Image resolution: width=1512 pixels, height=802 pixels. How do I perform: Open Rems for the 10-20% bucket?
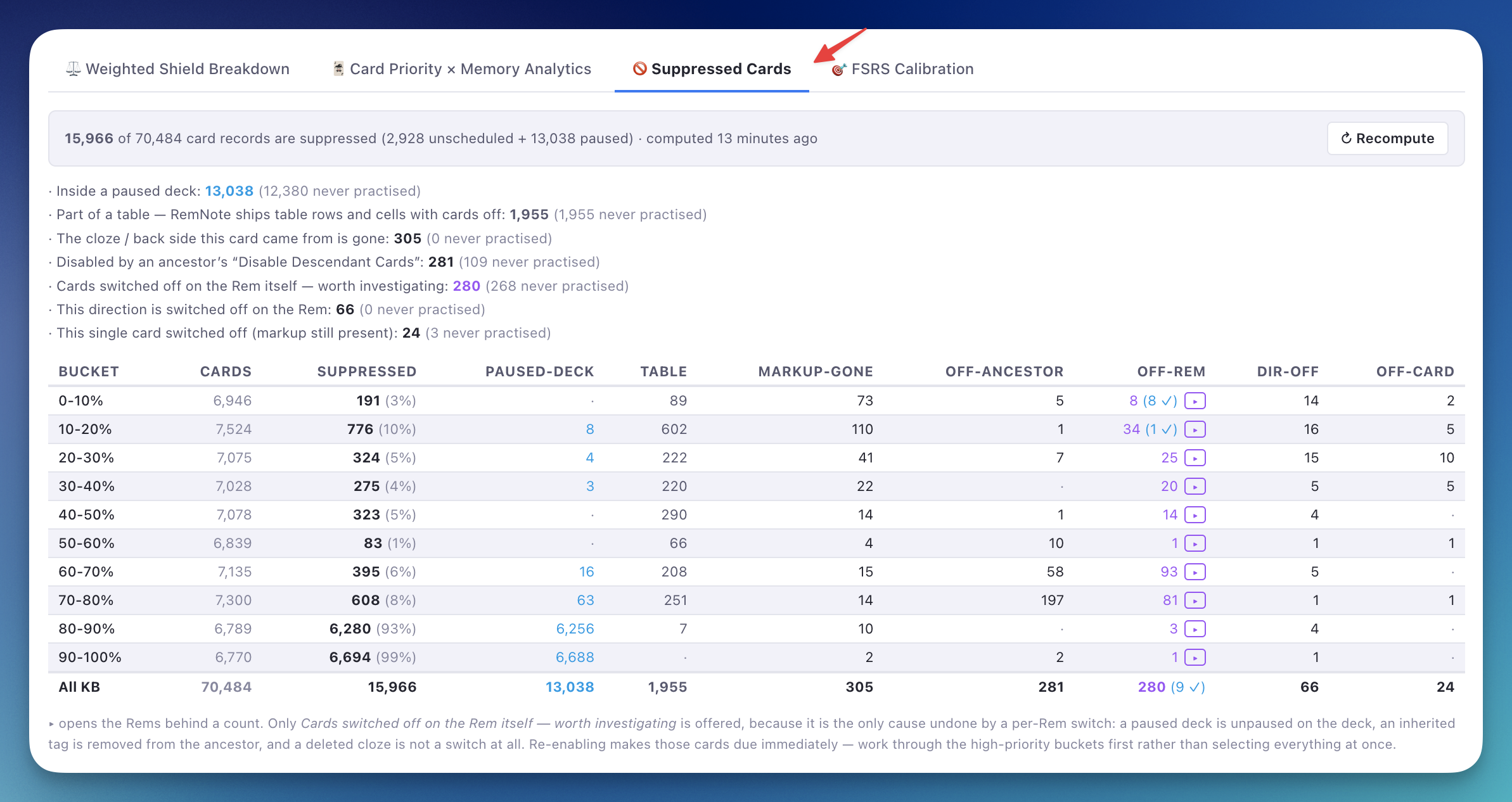[x=1195, y=430]
